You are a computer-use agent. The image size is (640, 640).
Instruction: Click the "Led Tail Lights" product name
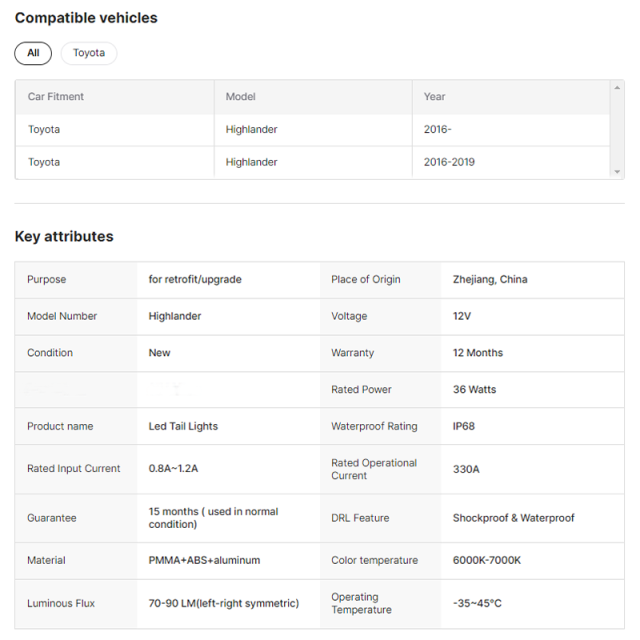pos(183,426)
